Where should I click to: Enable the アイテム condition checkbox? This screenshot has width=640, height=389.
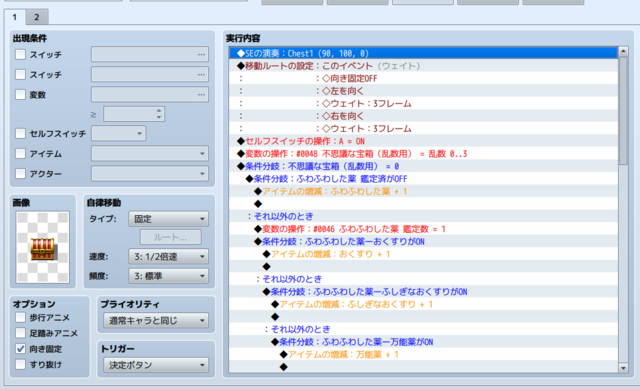(x=20, y=153)
